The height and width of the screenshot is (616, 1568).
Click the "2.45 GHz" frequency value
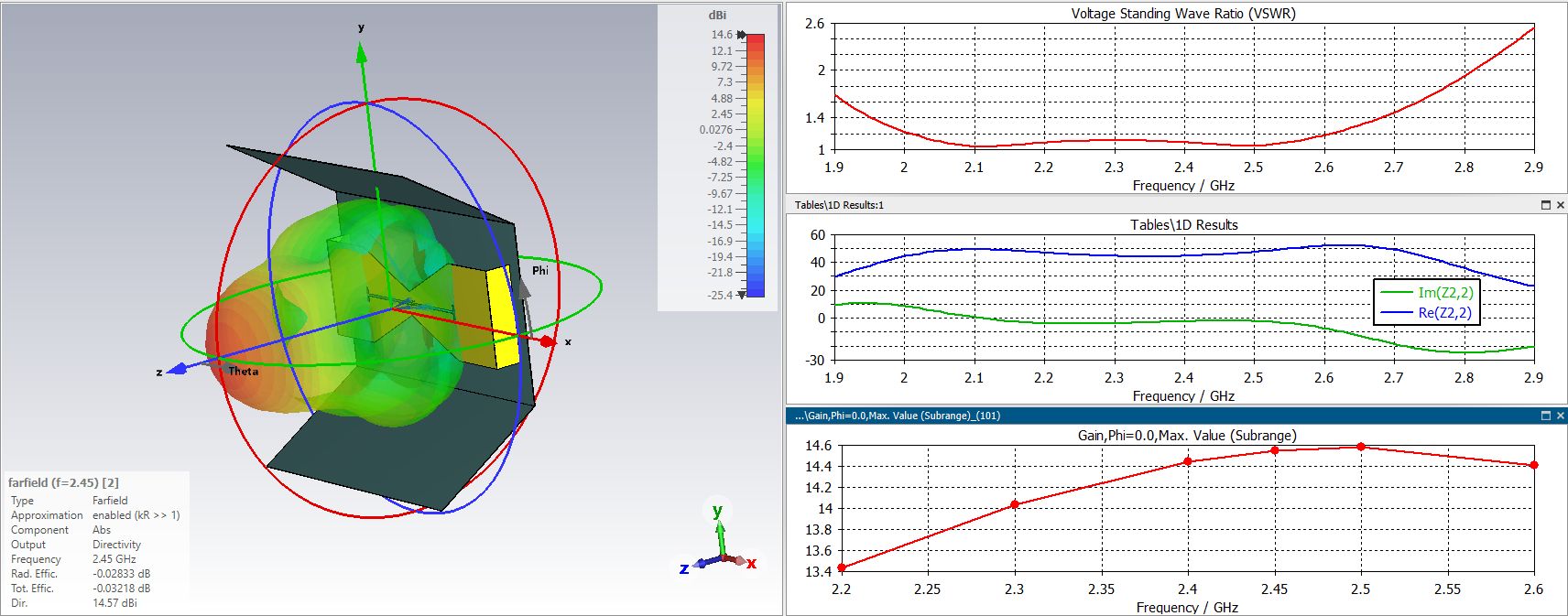(114, 559)
